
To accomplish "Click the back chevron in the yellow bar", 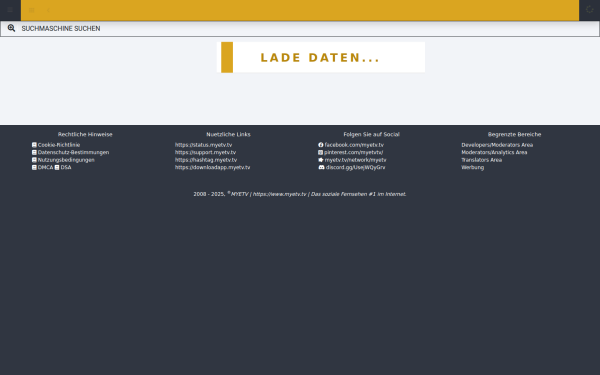I will point(48,10).
